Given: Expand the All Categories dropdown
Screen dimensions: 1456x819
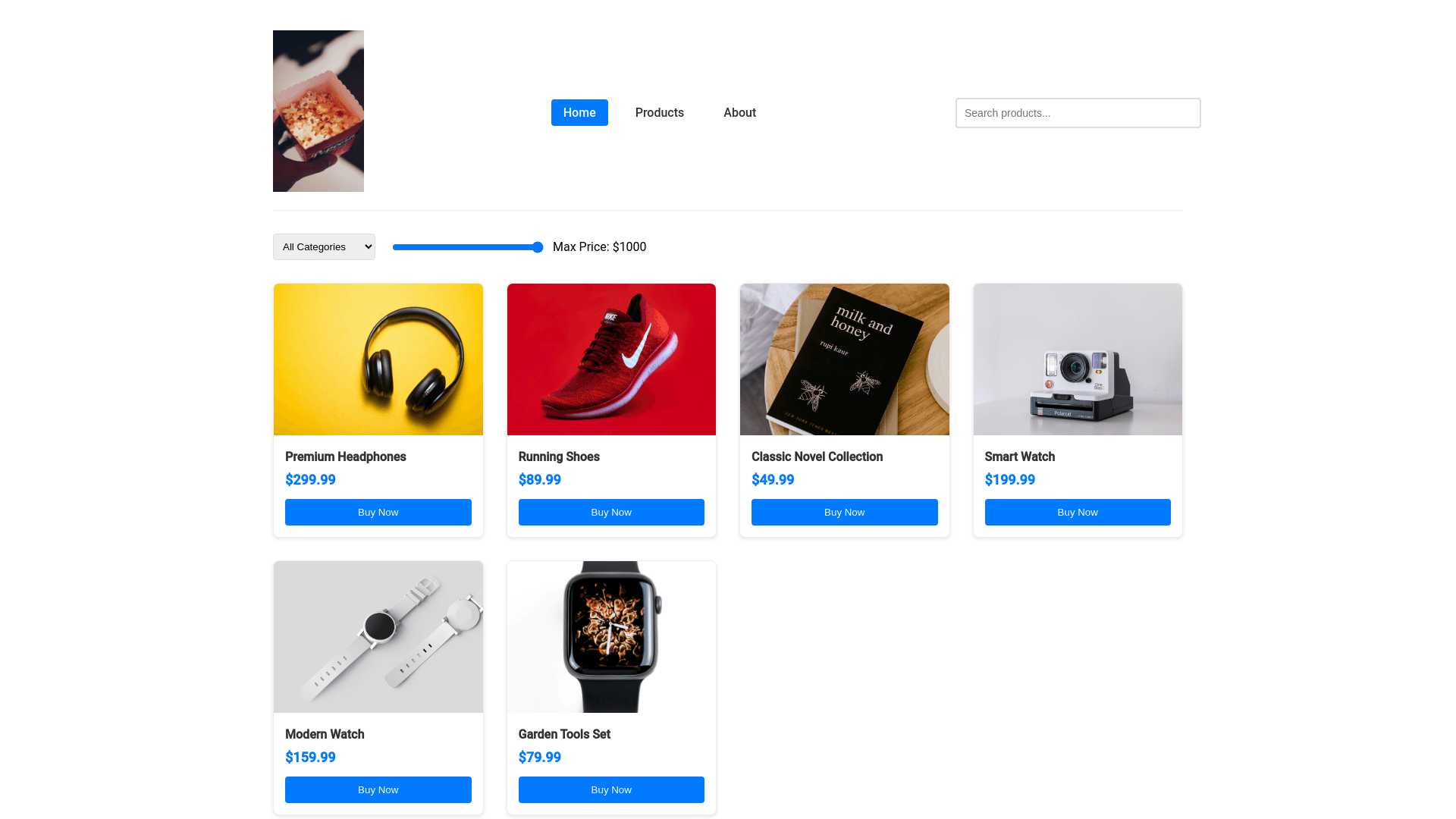Looking at the screenshot, I should pyautogui.click(x=324, y=246).
